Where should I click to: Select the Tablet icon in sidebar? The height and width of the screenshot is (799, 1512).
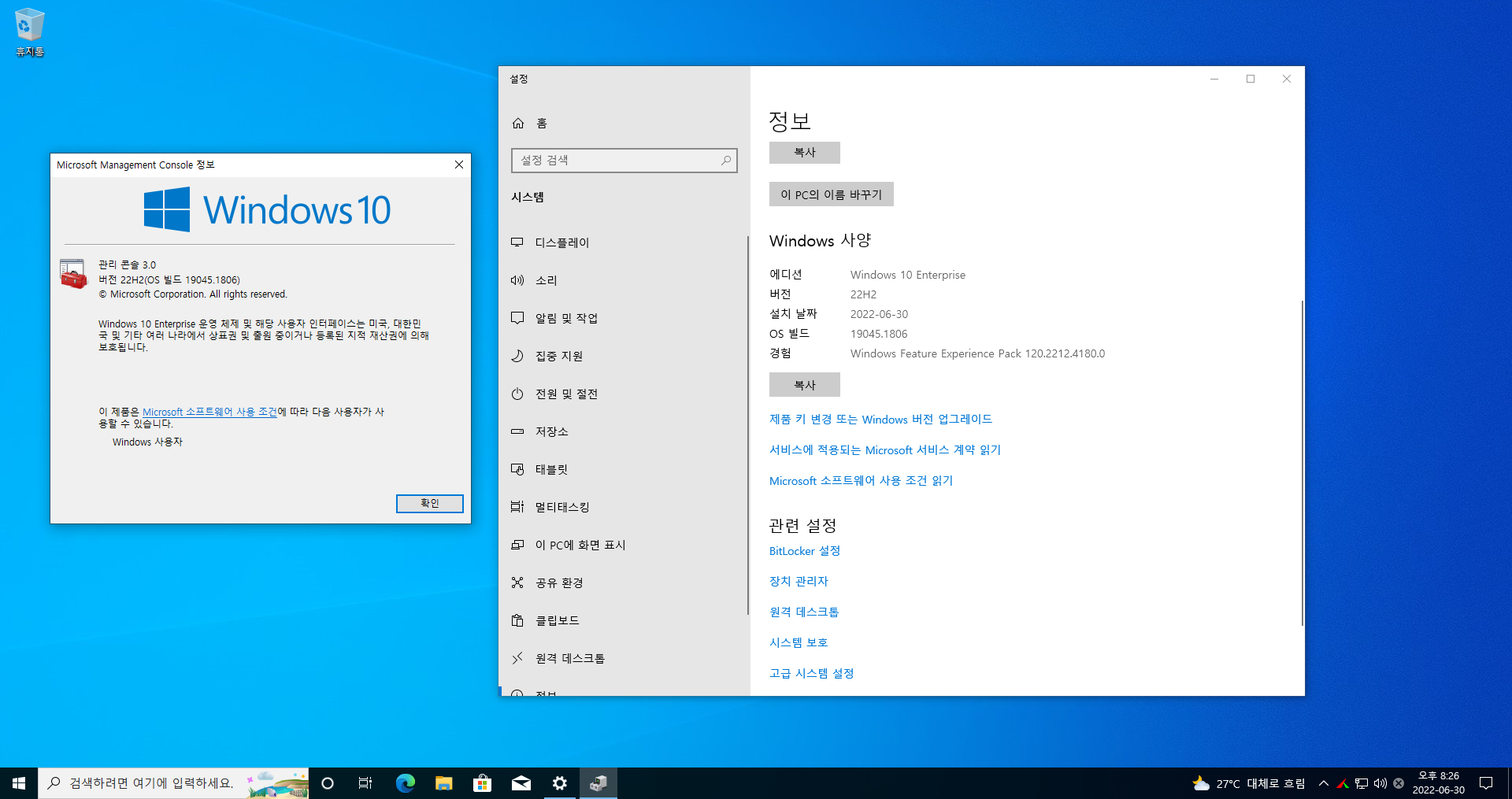tap(517, 469)
